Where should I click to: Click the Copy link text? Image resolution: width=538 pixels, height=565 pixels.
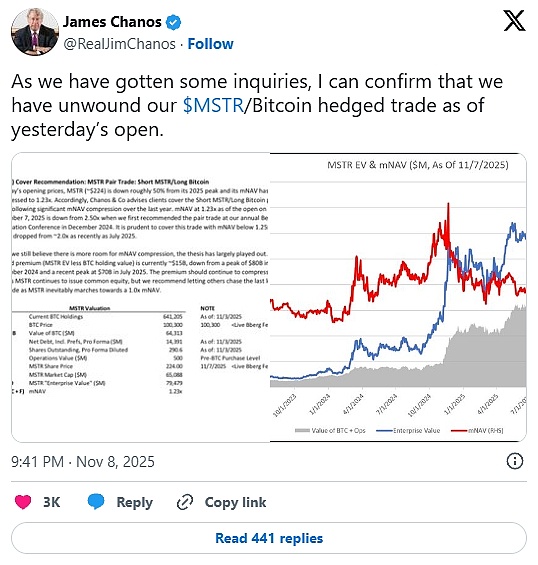[x=235, y=502]
